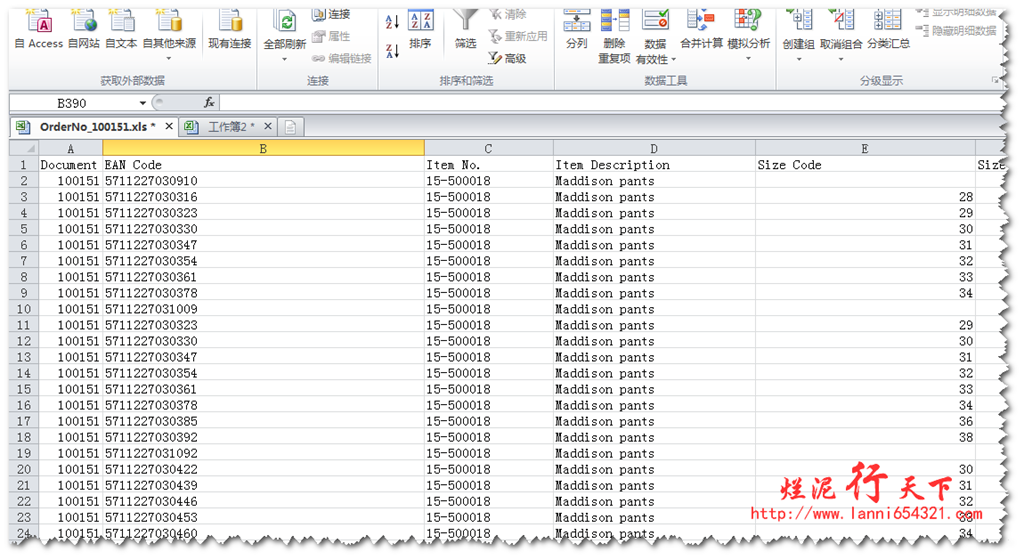Screen dimensions: 1024x560
Task: Click the 分类汇总 subtotal icon
Action: coord(888,27)
